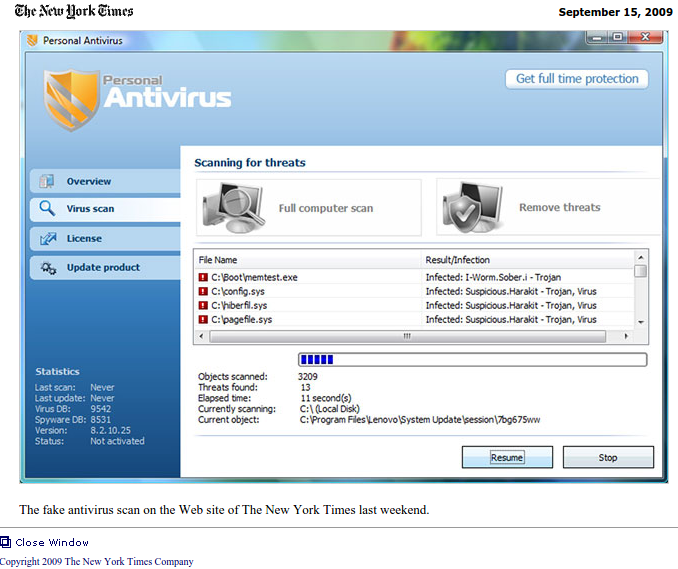Image resolution: width=678 pixels, height=569 pixels.
Task: Click the title bar shield icon
Action: (32, 41)
